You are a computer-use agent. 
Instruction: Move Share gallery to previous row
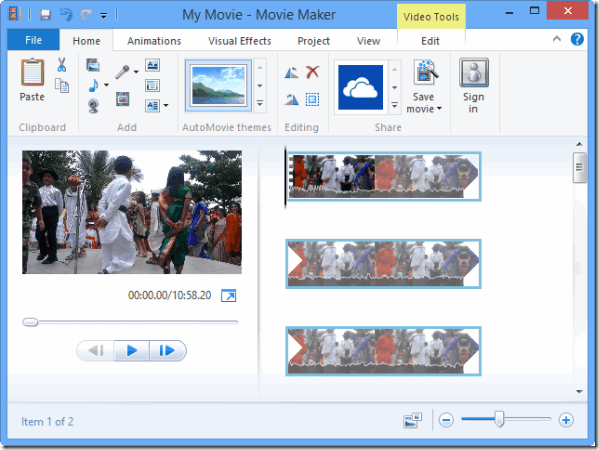point(395,70)
